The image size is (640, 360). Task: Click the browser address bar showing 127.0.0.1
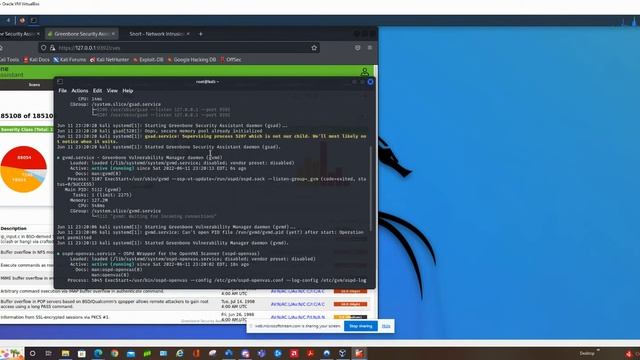[180, 48]
